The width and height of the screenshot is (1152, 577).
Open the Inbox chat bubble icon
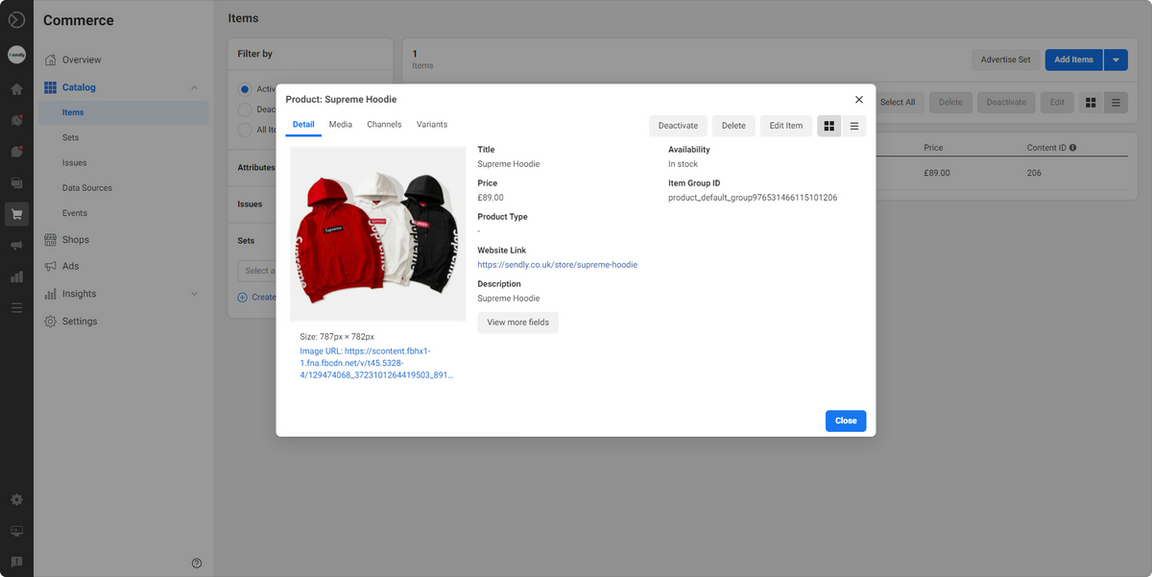pyautogui.click(x=16, y=151)
